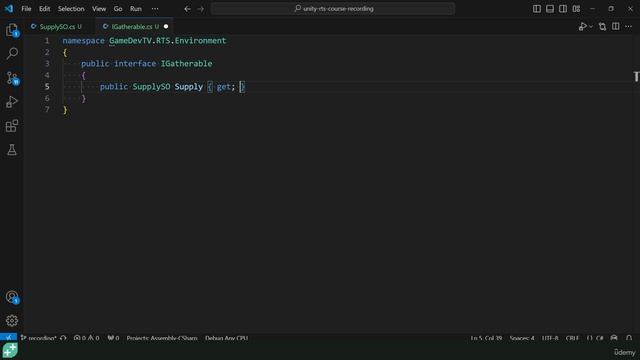The height and width of the screenshot is (360, 640).
Task: Open the Accounts menu icon
Action: [x=12, y=297]
